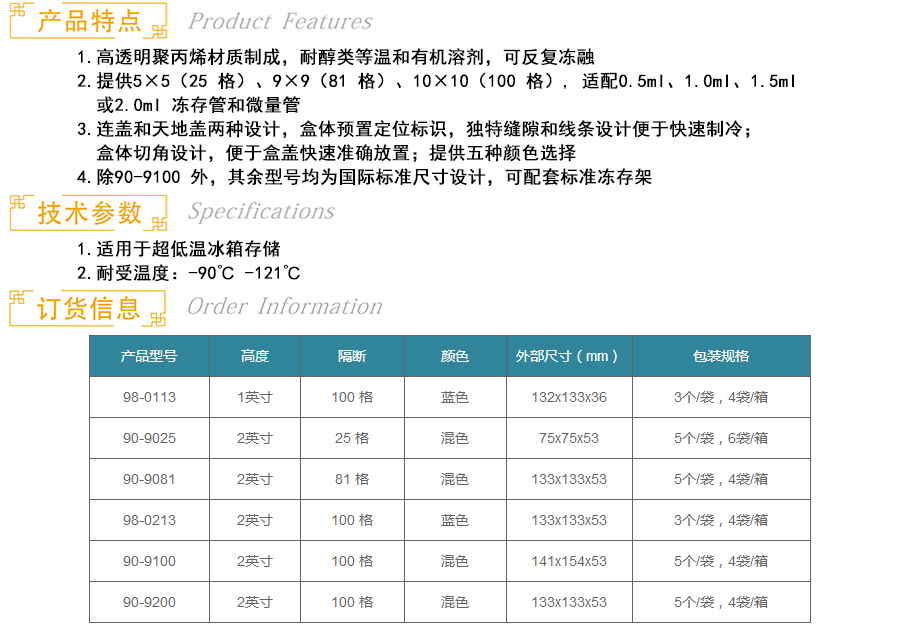900x626 pixels.
Task: Click the 颜色 column header
Action: point(455,356)
